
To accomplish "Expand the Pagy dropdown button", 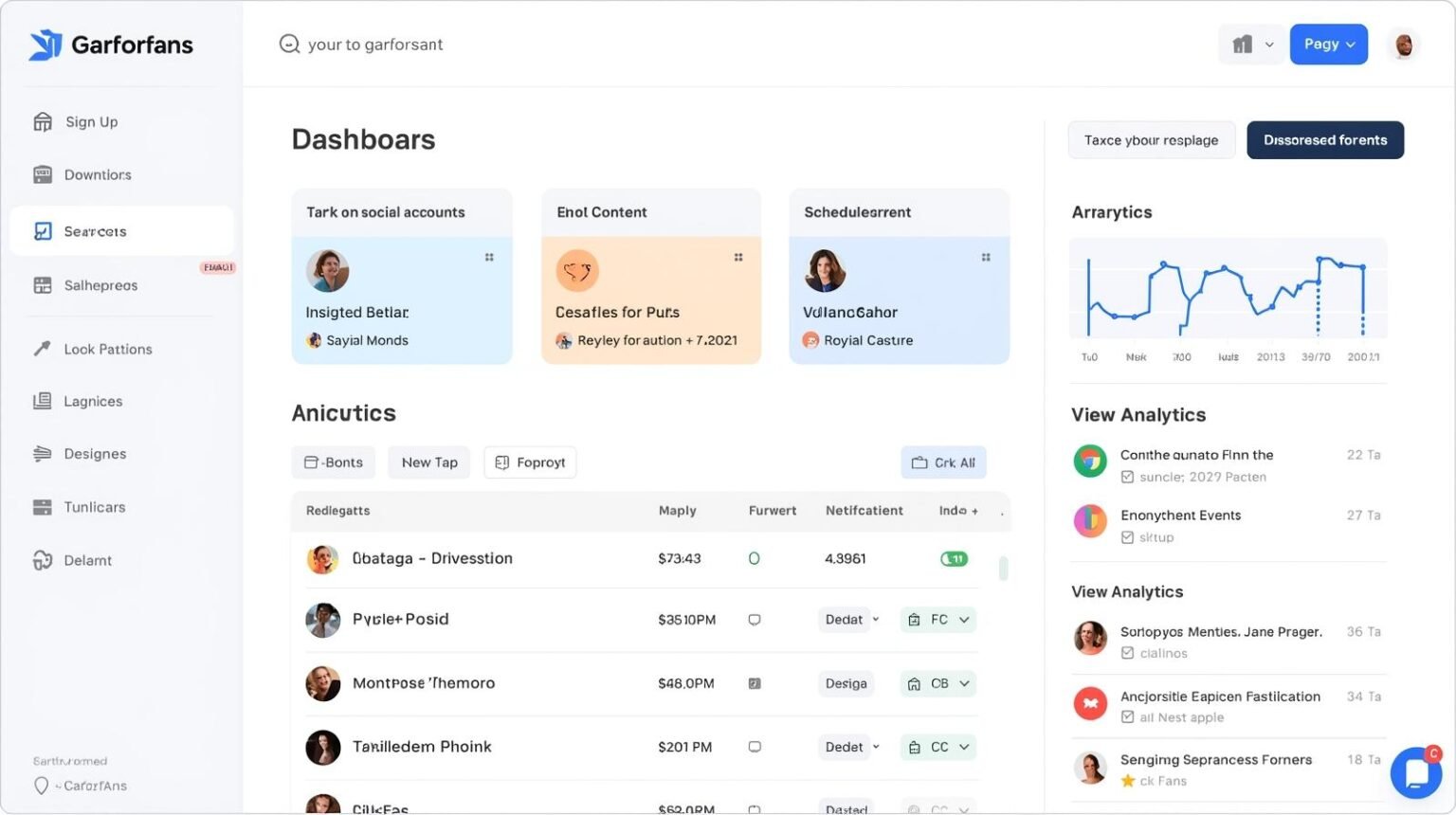I will coord(1328,44).
